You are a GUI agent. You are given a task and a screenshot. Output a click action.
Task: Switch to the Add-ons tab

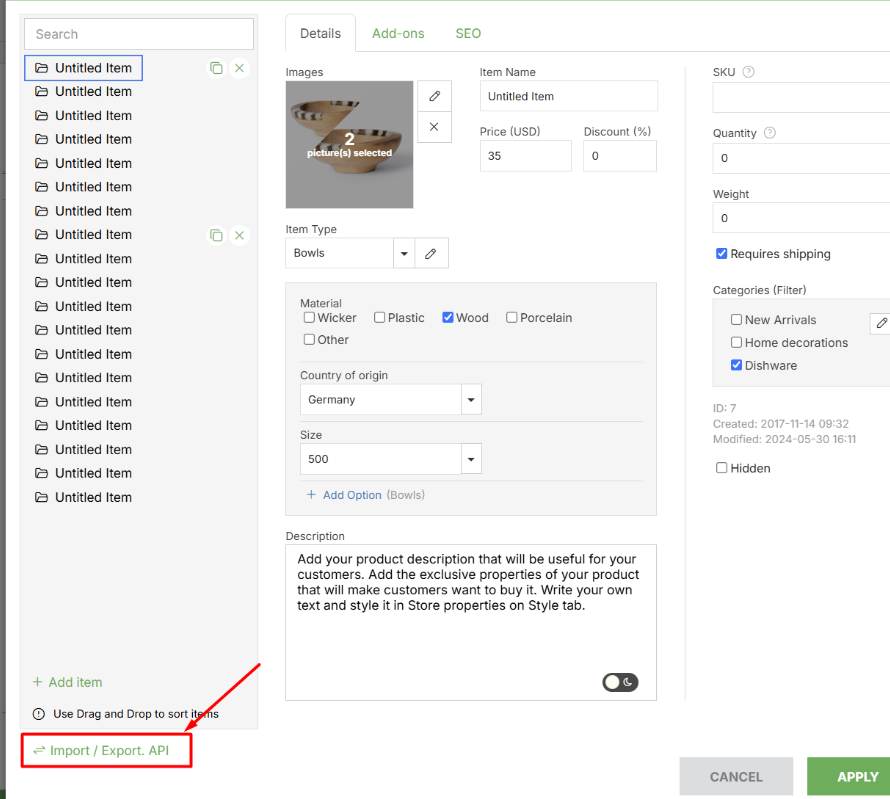coord(398,33)
